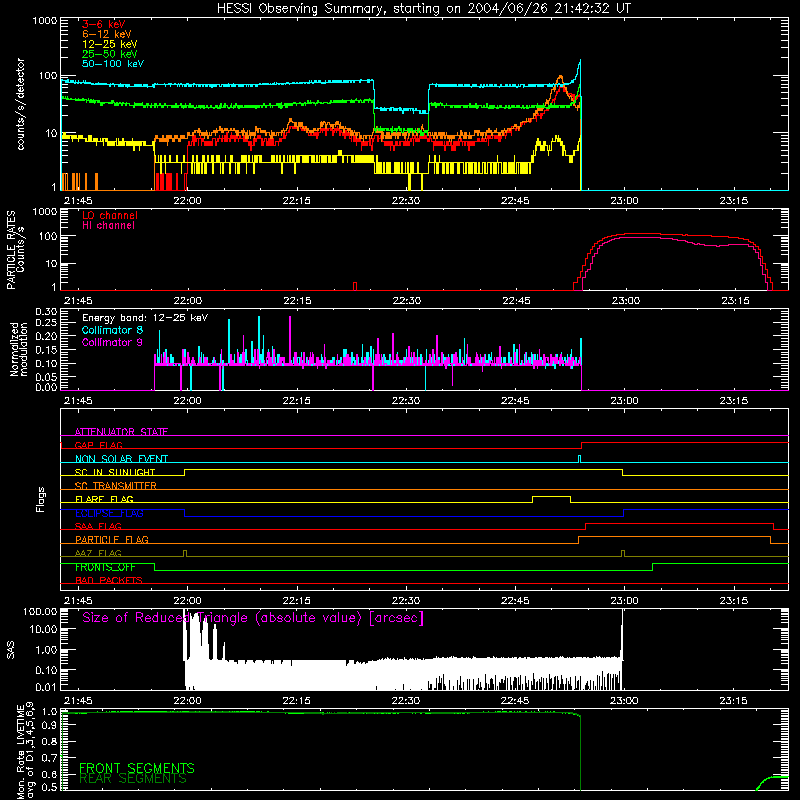Click the LO channel legend label
This screenshot has width=800, height=800.
tap(110, 215)
